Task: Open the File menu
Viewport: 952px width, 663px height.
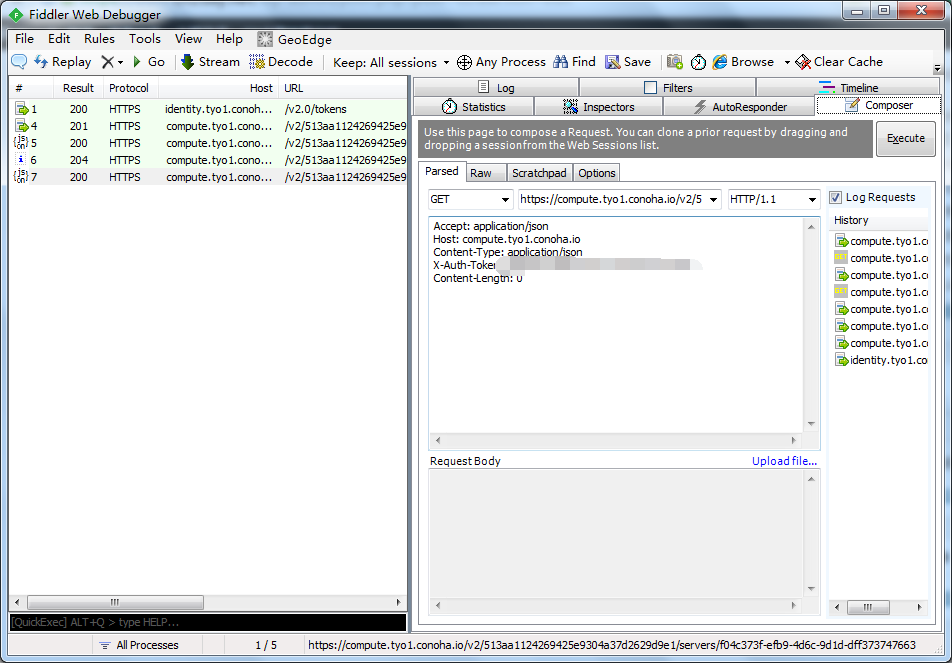Action: pos(24,39)
